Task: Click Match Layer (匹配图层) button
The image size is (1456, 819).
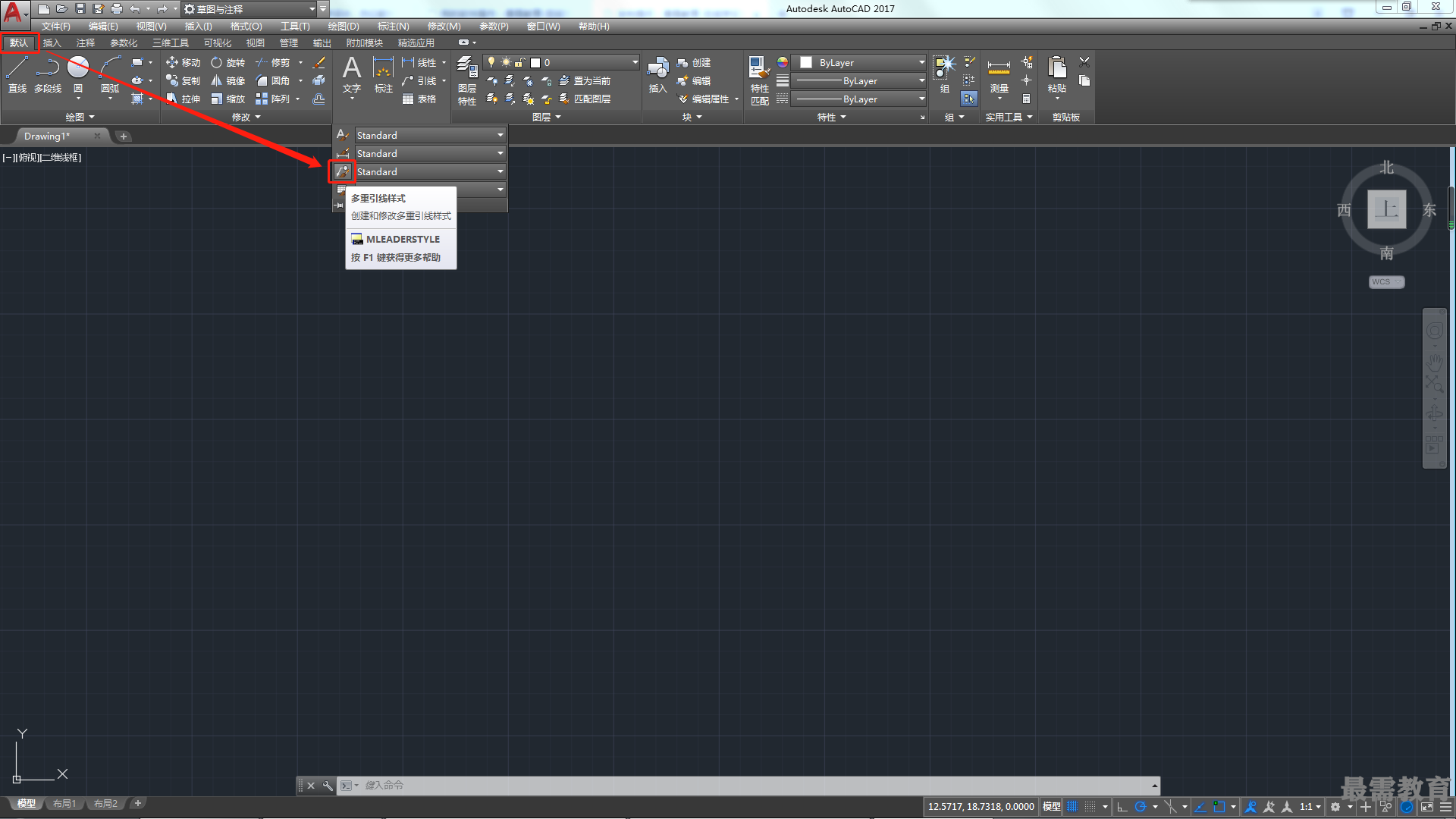Action: tap(585, 99)
